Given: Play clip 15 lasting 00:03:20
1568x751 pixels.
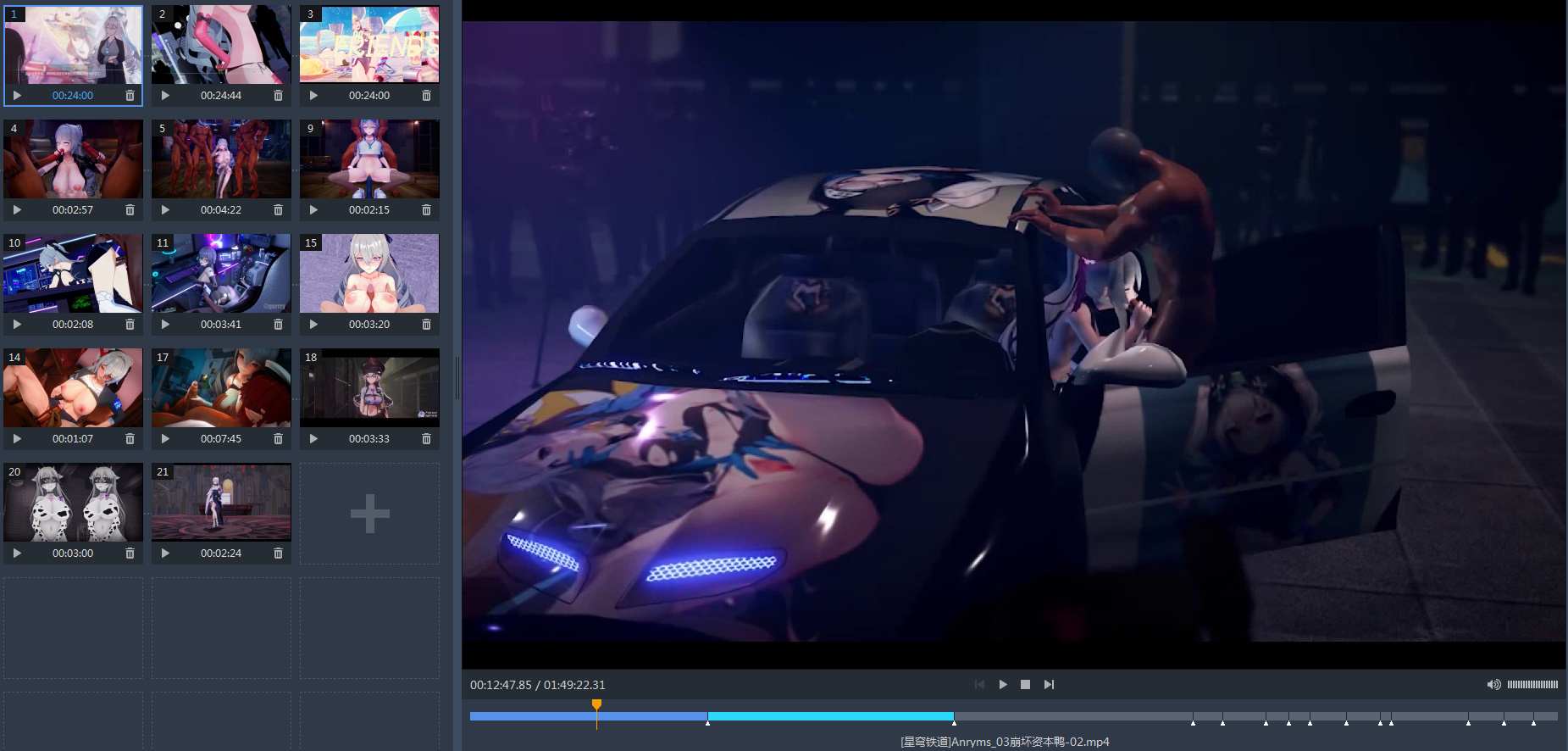Looking at the screenshot, I should point(313,325).
